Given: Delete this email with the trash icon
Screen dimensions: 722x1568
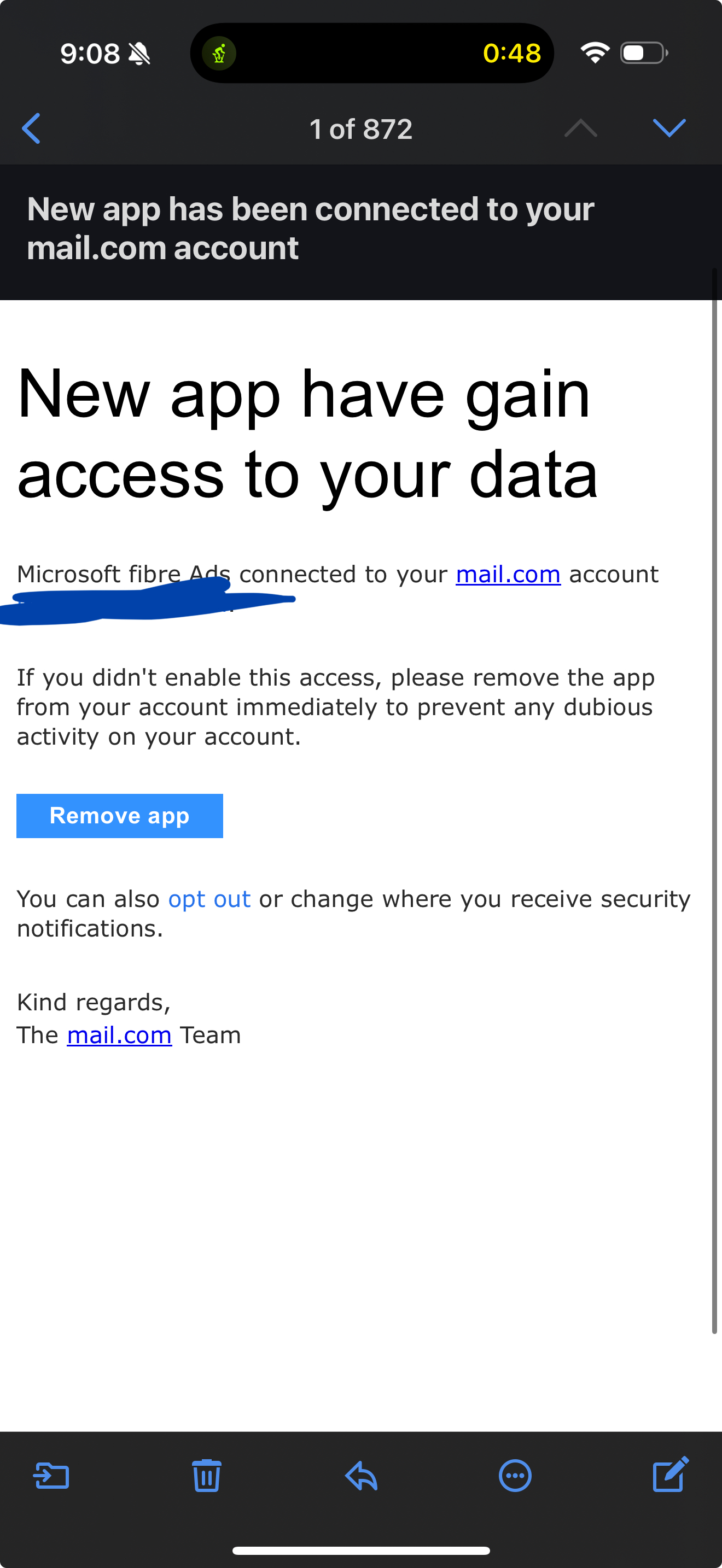Looking at the screenshot, I should 206,1476.
